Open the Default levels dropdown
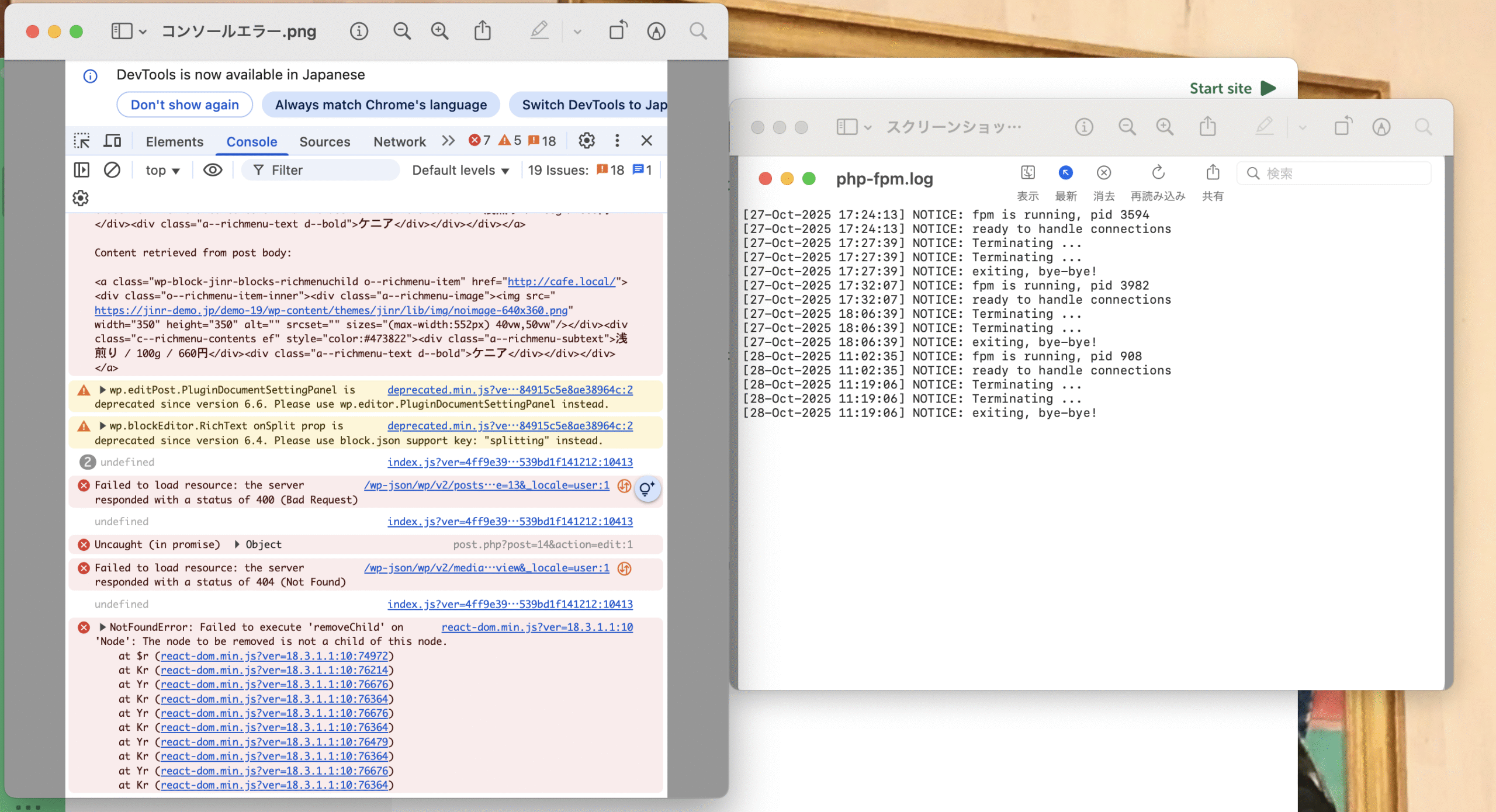This screenshot has width=1496, height=812. [460, 170]
